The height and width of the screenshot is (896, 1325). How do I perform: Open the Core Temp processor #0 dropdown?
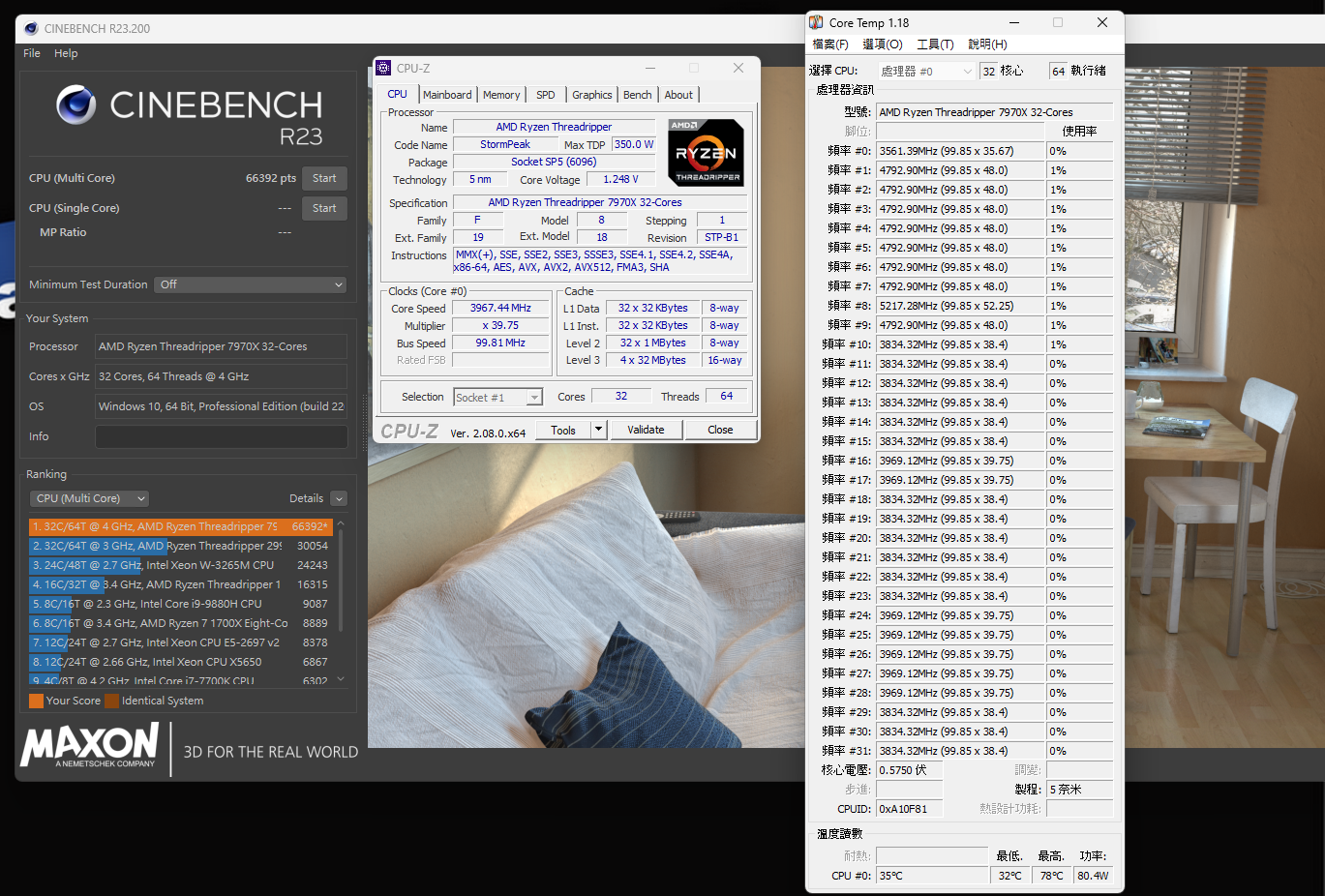[926, 71]
